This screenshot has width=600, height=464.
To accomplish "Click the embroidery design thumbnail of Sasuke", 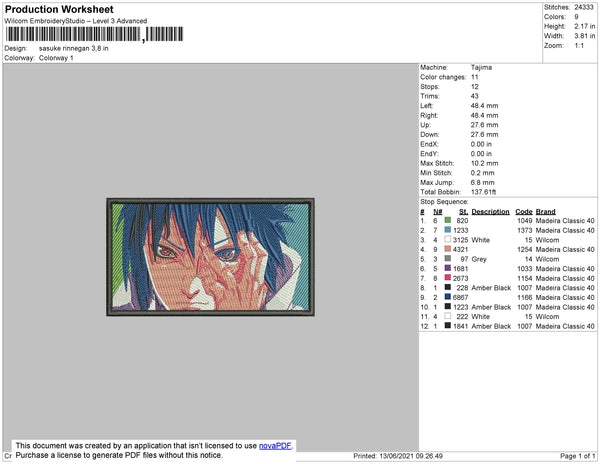I will (x=210, y=257).
